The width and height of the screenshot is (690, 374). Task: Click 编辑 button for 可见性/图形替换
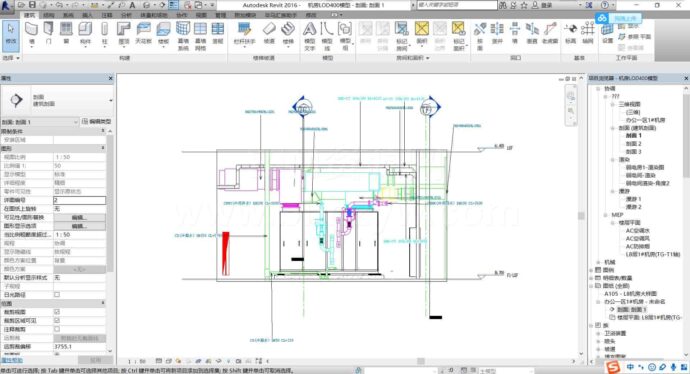(x=79, y=217)
